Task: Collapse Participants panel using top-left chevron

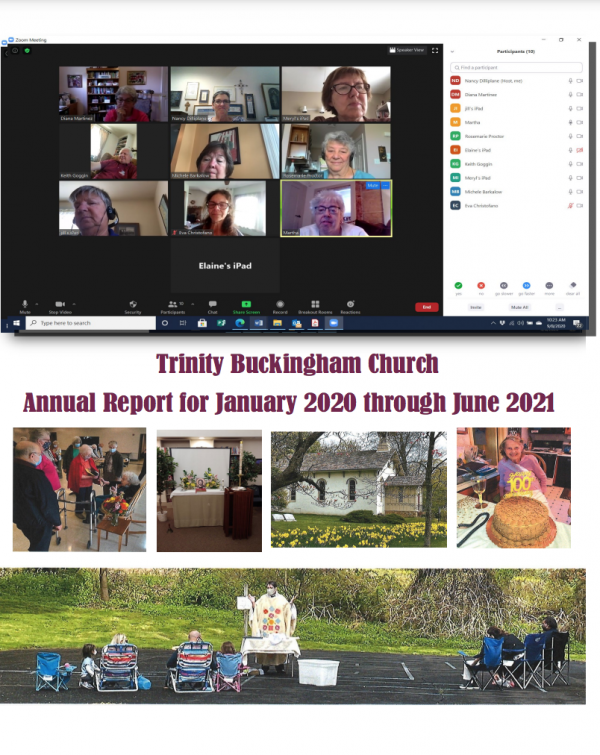Action: coord(452,52)
